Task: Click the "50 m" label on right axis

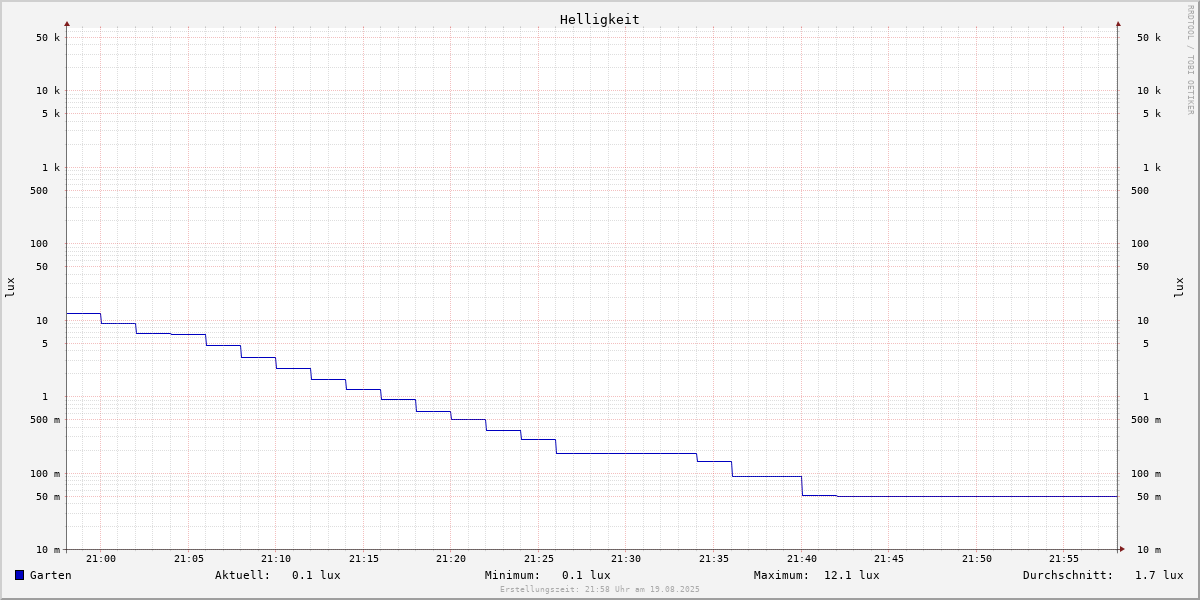Action: click(1149, 497)
